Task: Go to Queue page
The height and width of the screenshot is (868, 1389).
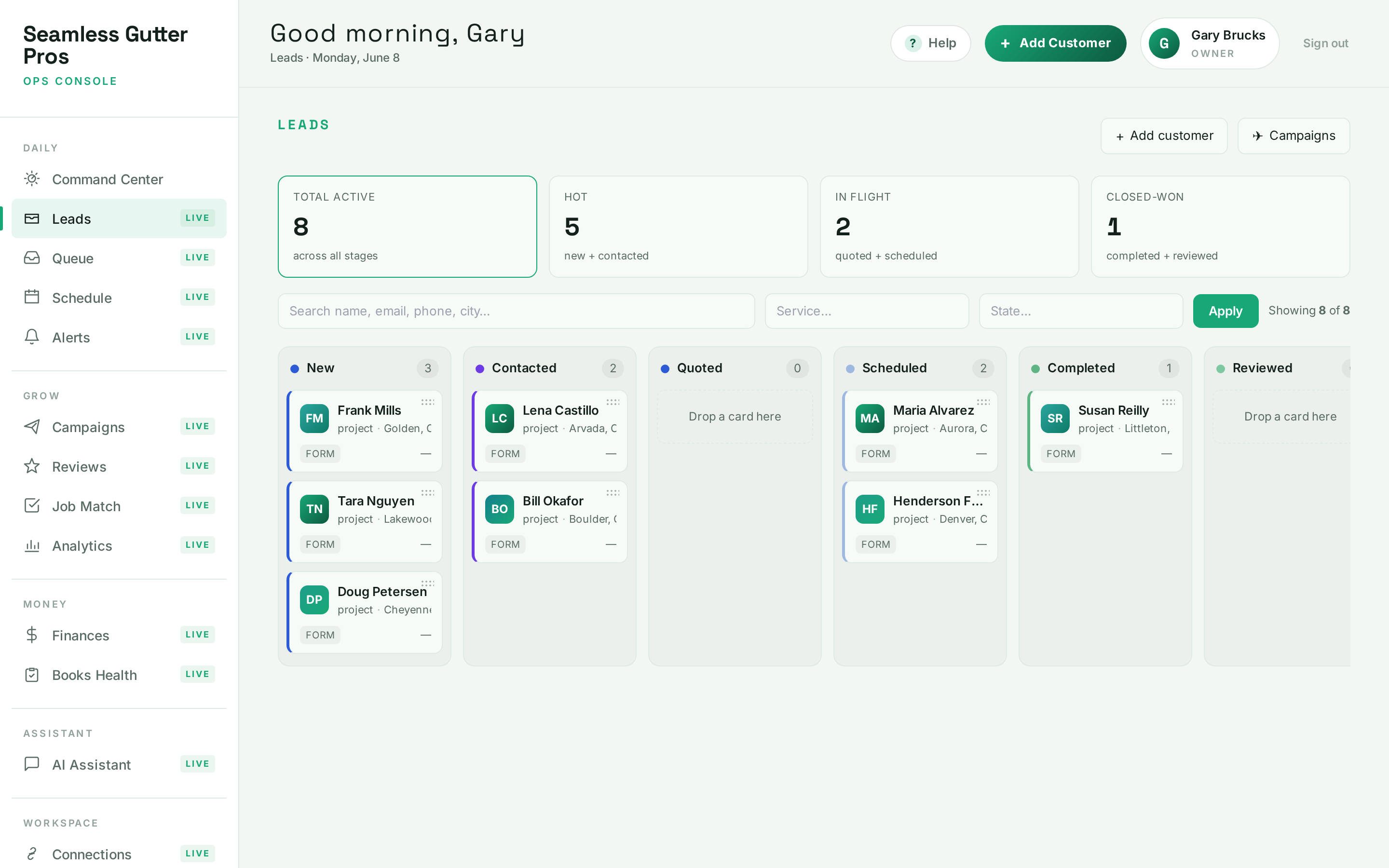Action: click(x=119, y=258)
